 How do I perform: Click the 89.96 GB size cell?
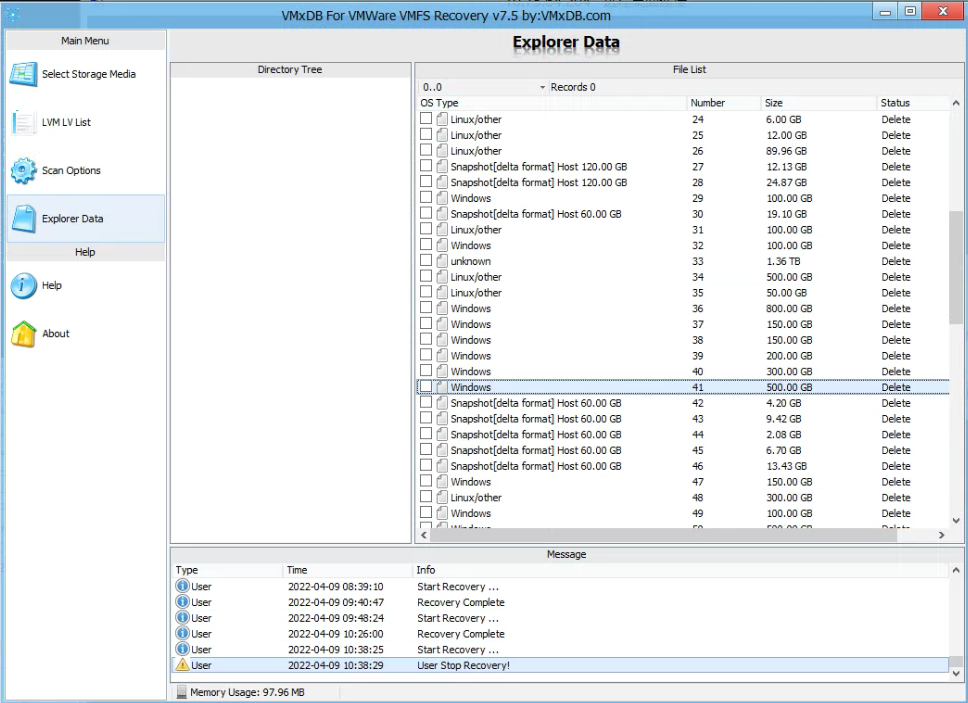click(x=786, y=151)
